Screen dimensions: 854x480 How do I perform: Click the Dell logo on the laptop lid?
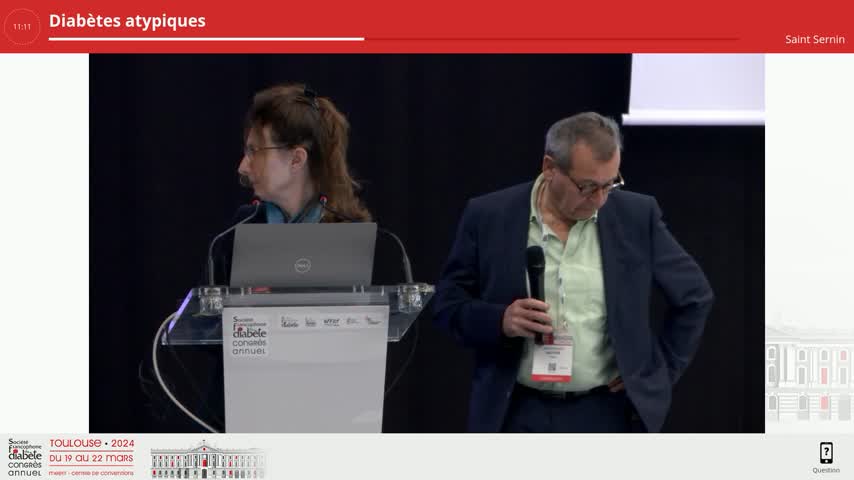pyautogui.click(x=302, y=265)
